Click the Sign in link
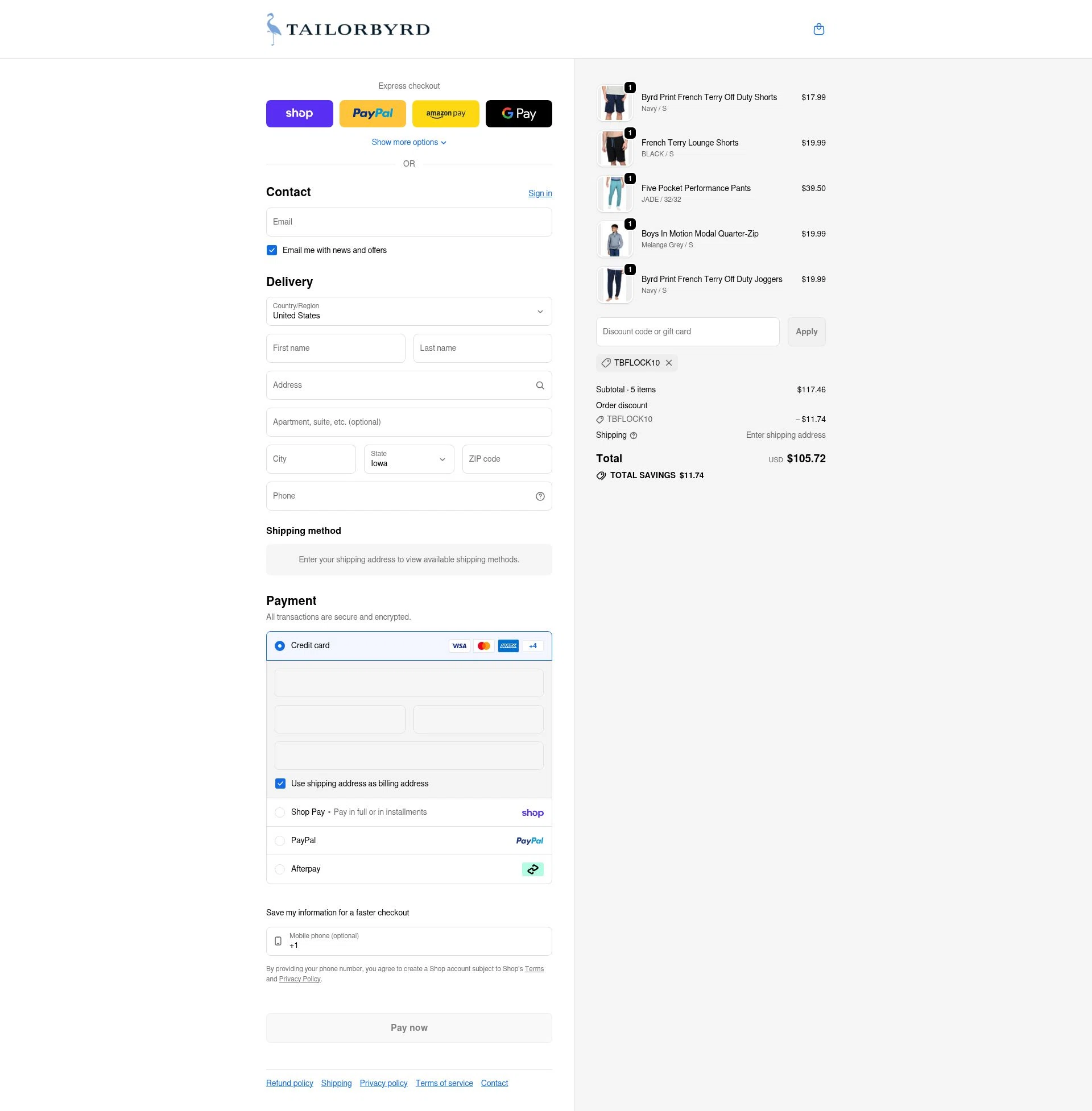This screenshot has height=1111, width=1092. point(539,193)
